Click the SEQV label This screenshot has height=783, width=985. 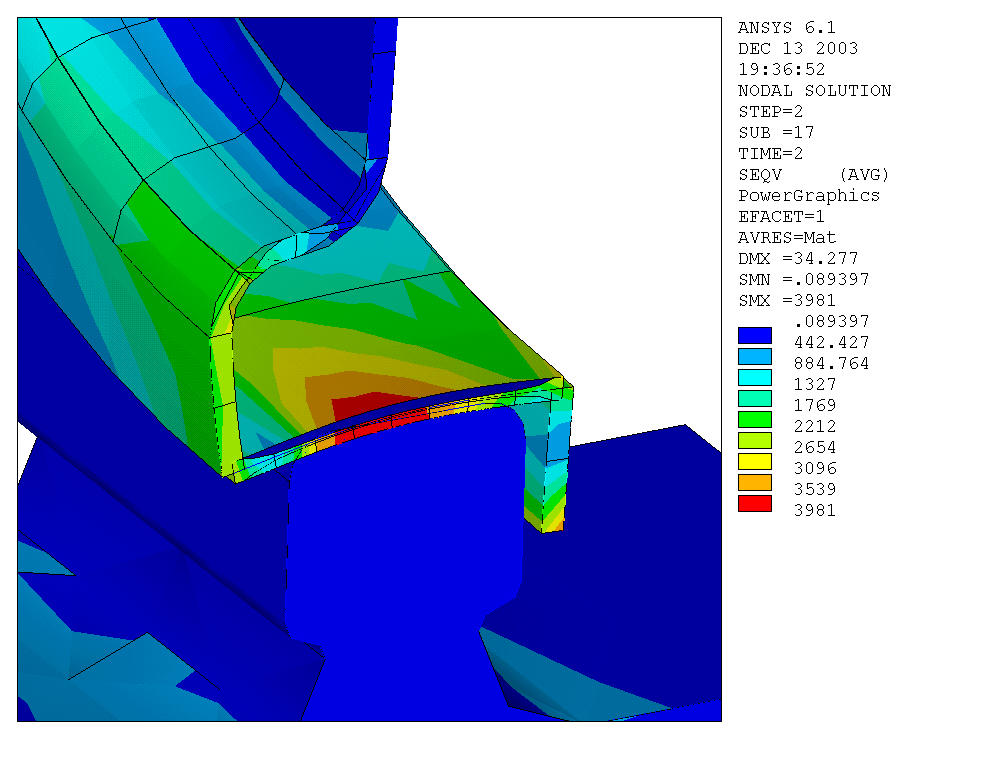tap(759, 175)
